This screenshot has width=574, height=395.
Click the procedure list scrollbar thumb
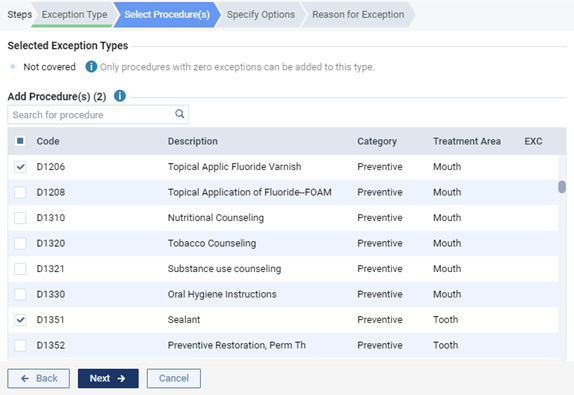tap(562, 186)
